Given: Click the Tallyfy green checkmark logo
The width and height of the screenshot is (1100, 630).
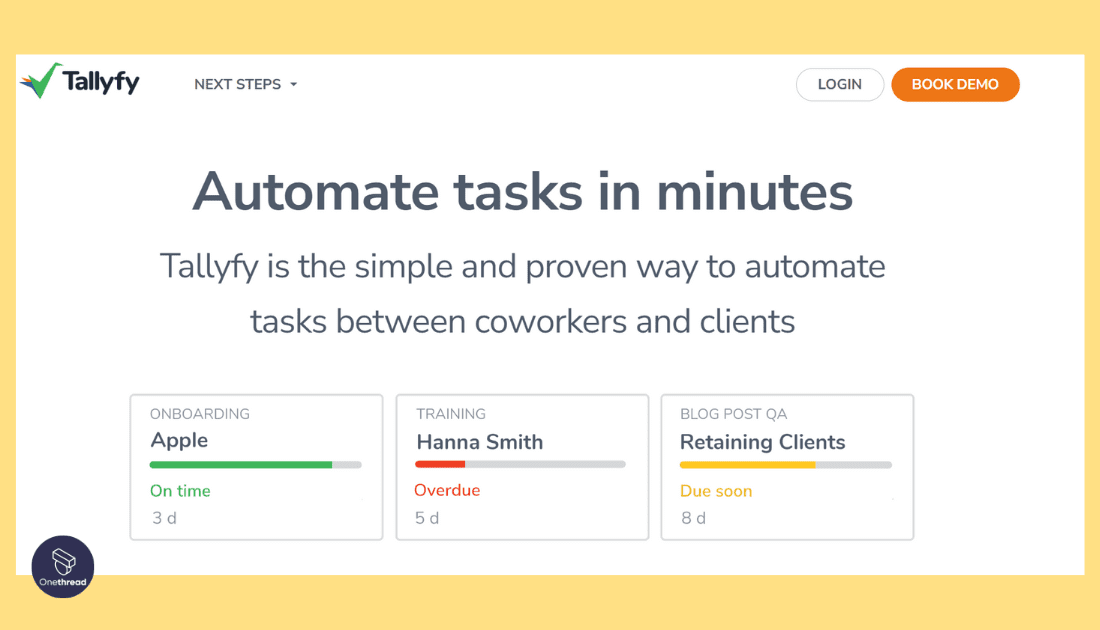Looking at the screenshot, I should tap(38, 80).
